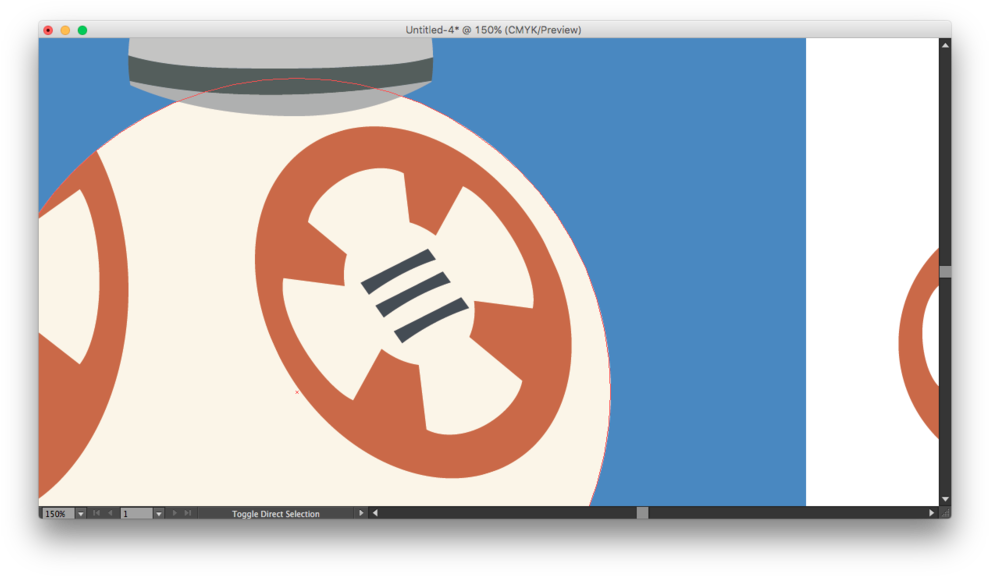The image size is (989, 576).
Task: Open the artboard number dropdown arrow
Action: tap(158, 513)
